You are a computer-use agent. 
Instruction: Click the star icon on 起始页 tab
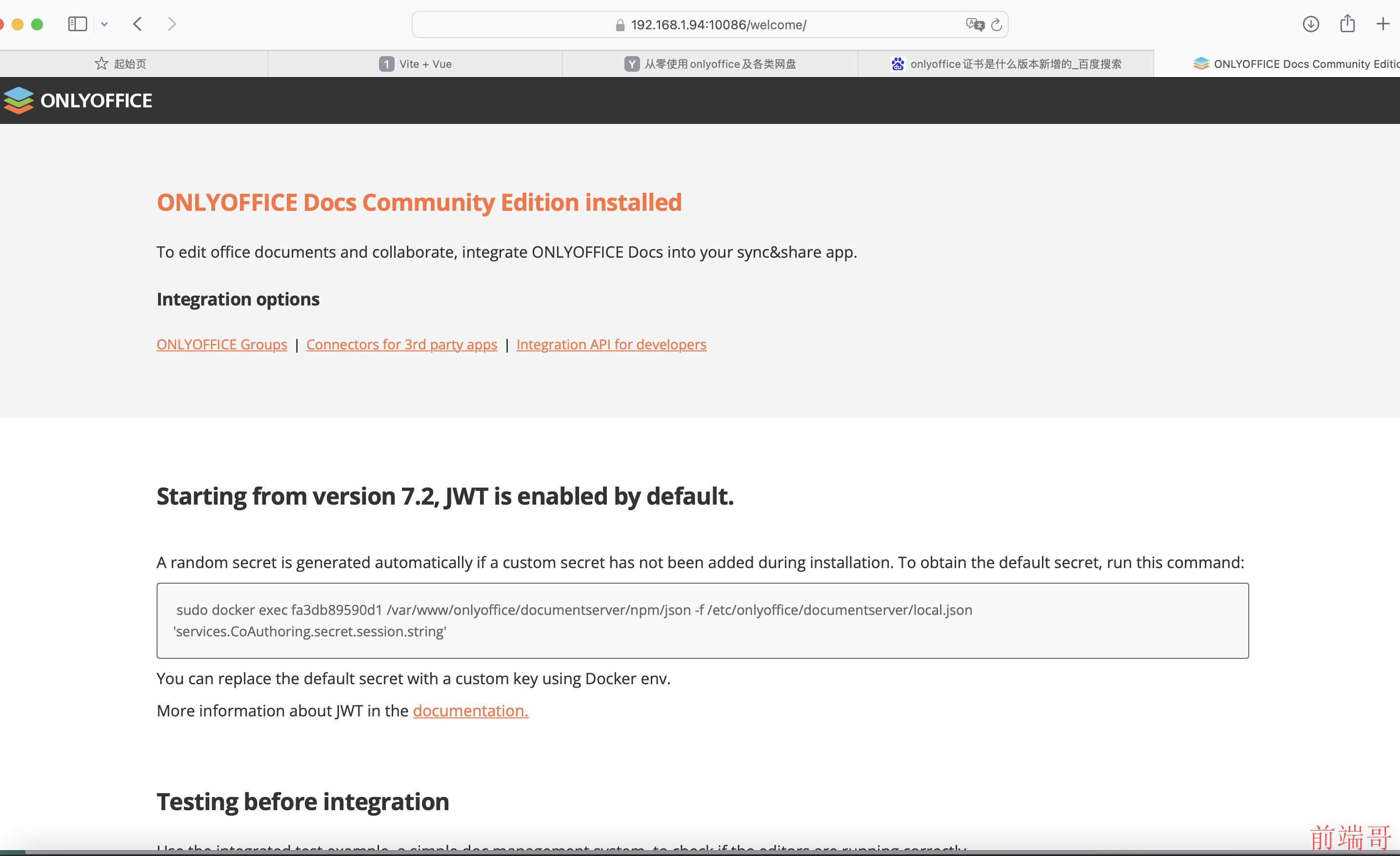(101, 63)
